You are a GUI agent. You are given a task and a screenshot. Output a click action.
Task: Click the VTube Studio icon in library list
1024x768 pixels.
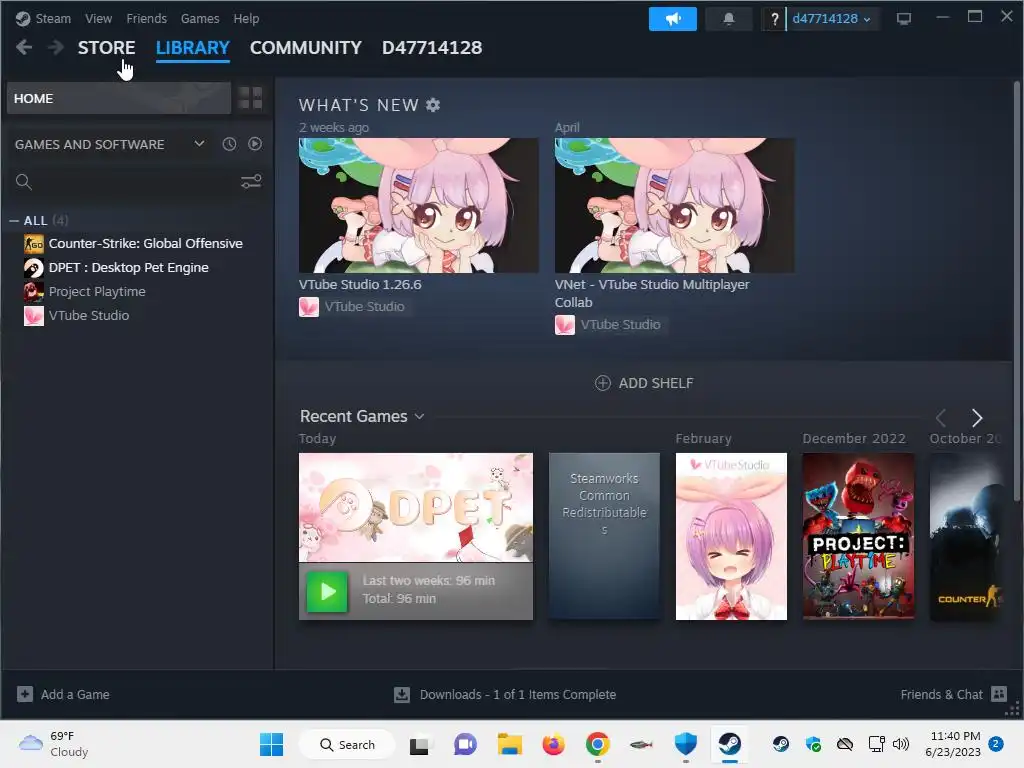[34, 315]
